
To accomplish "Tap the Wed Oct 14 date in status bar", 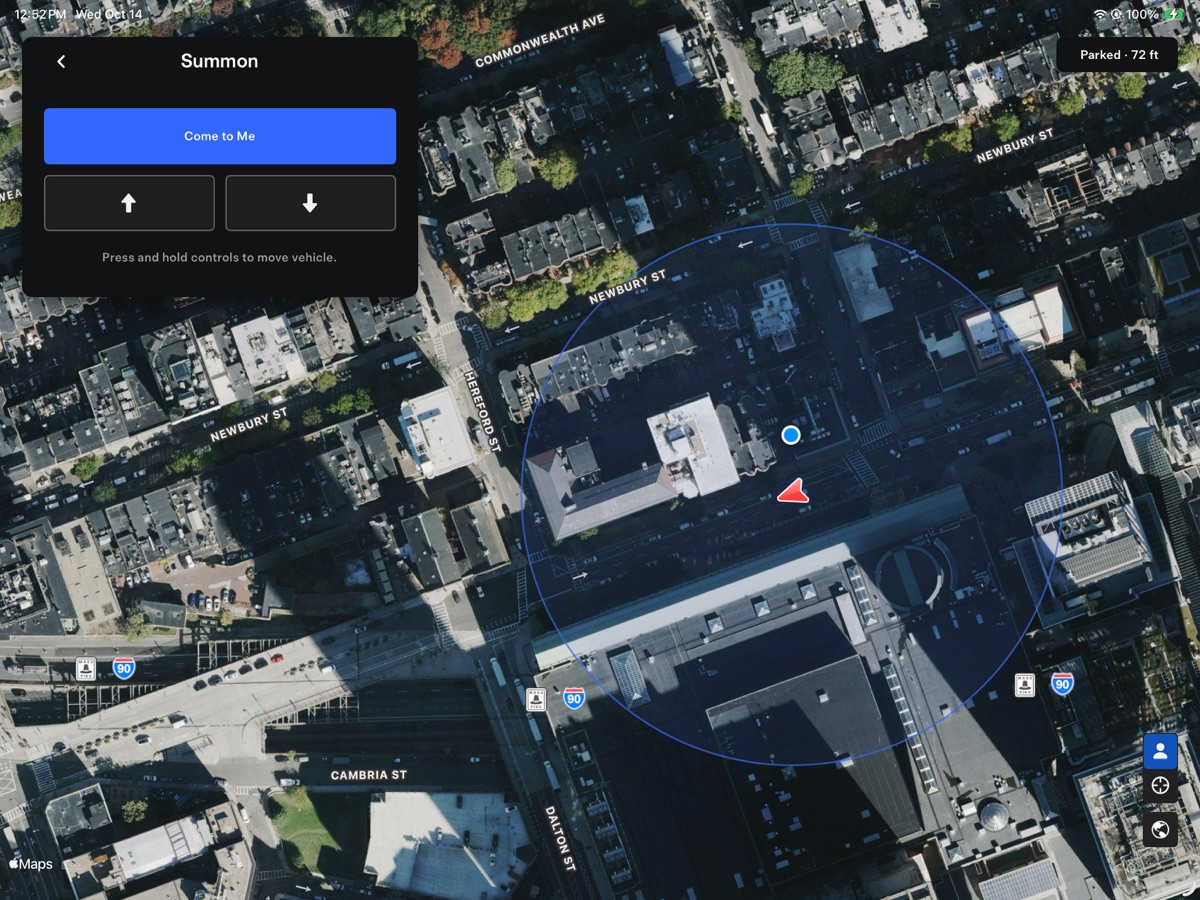I will click(x=109, y=15).
